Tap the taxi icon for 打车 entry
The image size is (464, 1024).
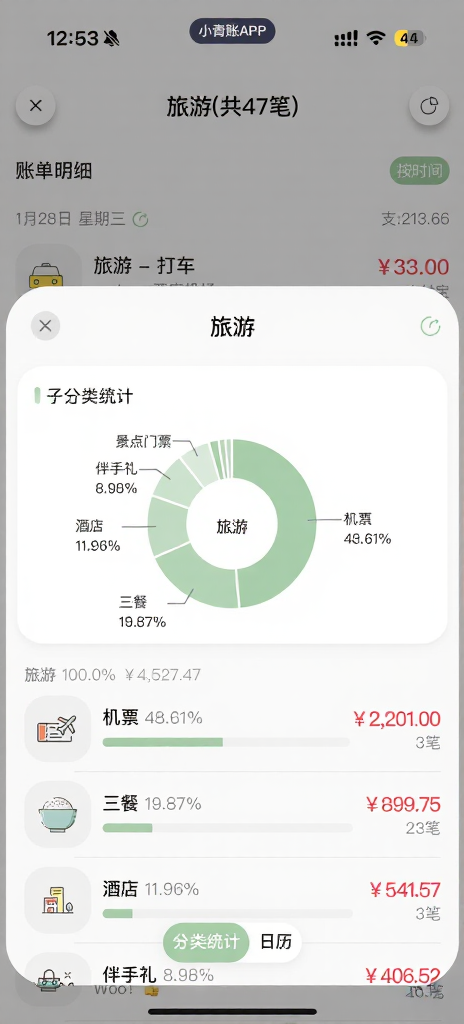click(x=48, y=268)
